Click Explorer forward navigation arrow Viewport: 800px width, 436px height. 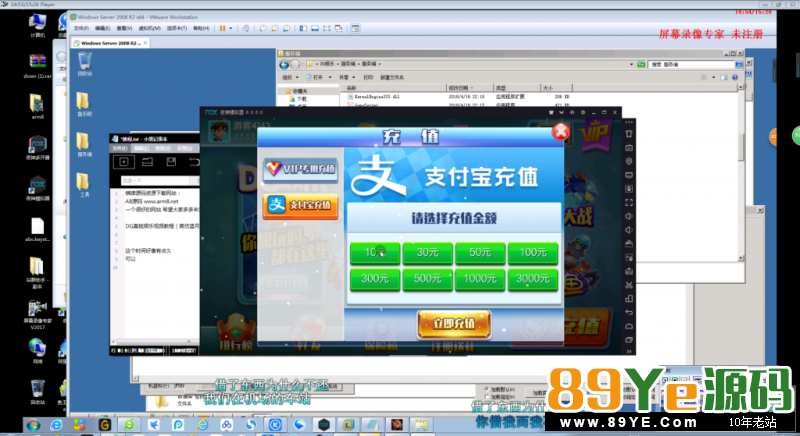(x=295, y=65)
